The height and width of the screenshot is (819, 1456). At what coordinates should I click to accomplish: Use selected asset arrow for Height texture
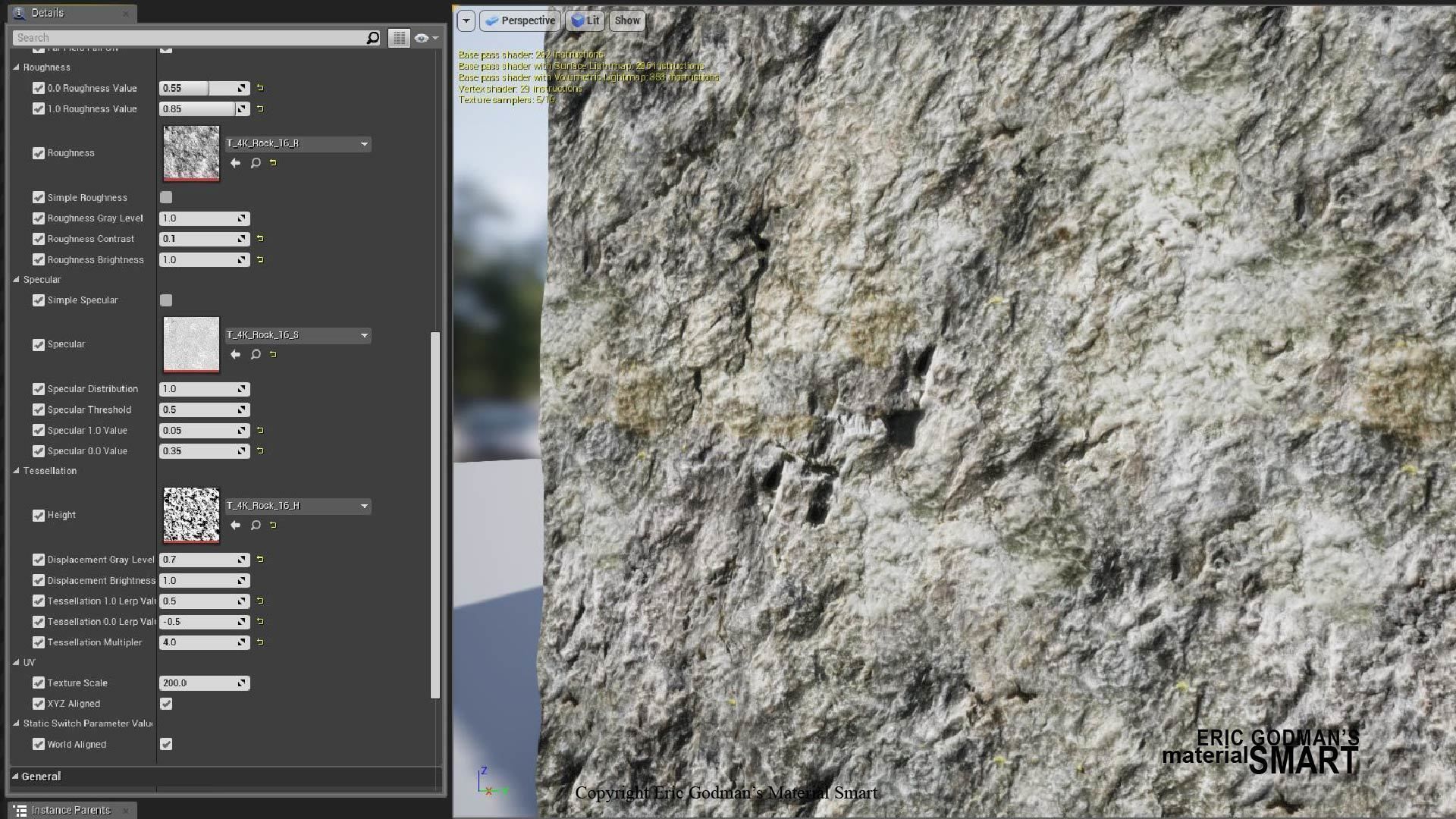[235, 526]
